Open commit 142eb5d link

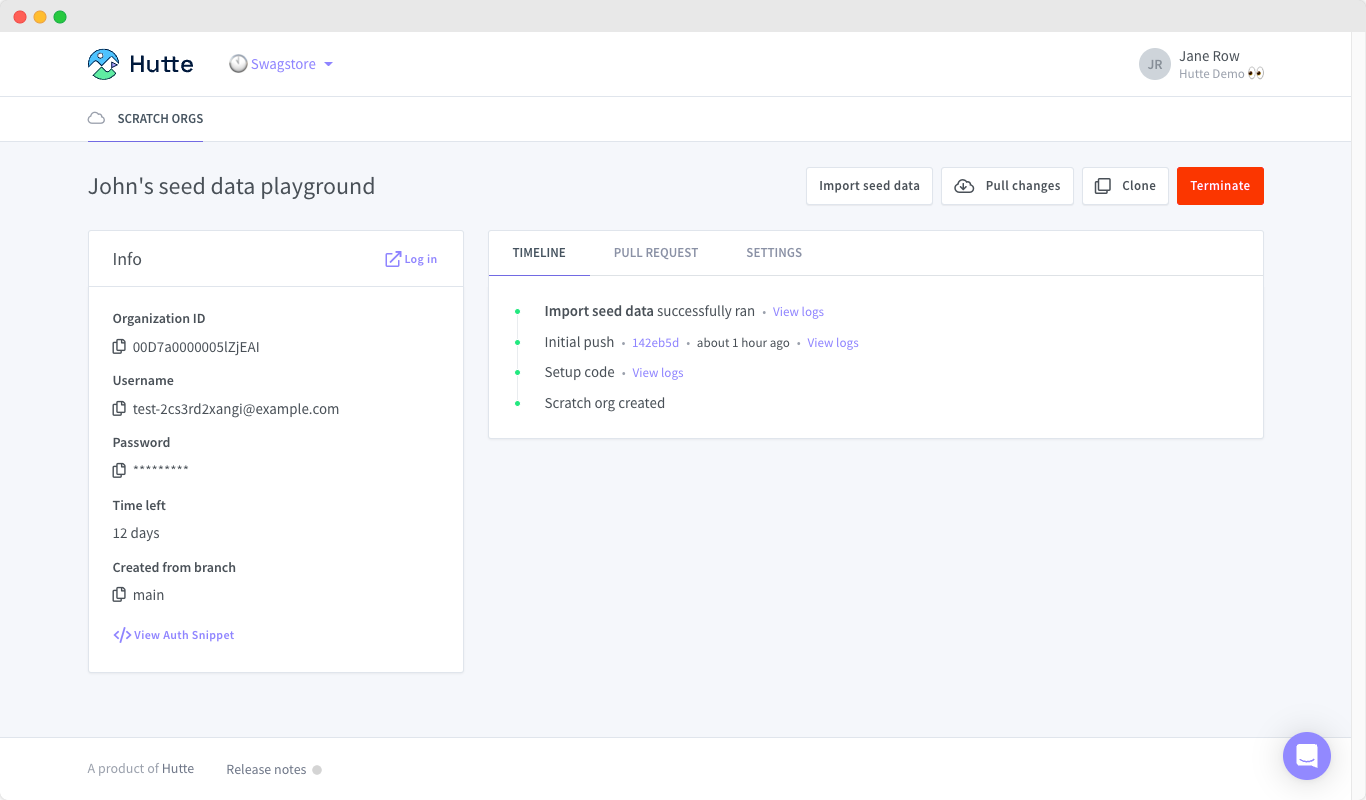coord(655,343)
